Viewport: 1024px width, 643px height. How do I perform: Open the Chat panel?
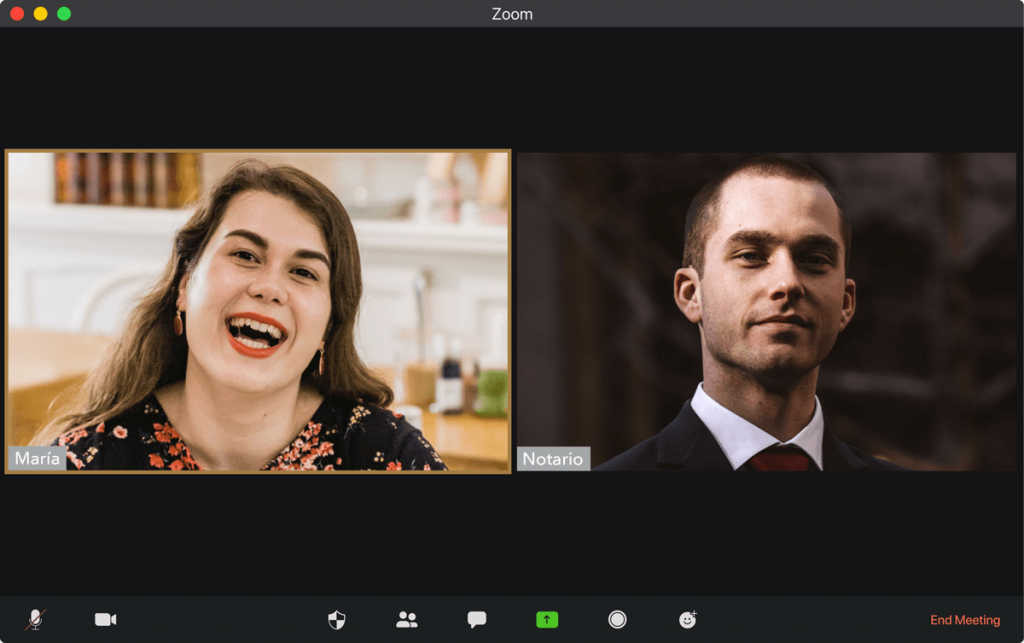(477, 619)
